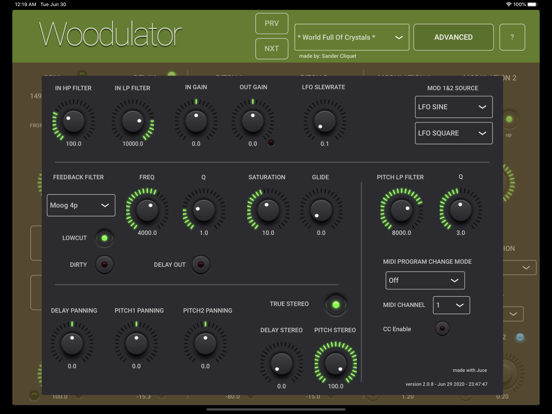Close the ADVANCED settings panel
Image resolution: width=552 pixels, height=414 pixels.
(x=453, y=37)
